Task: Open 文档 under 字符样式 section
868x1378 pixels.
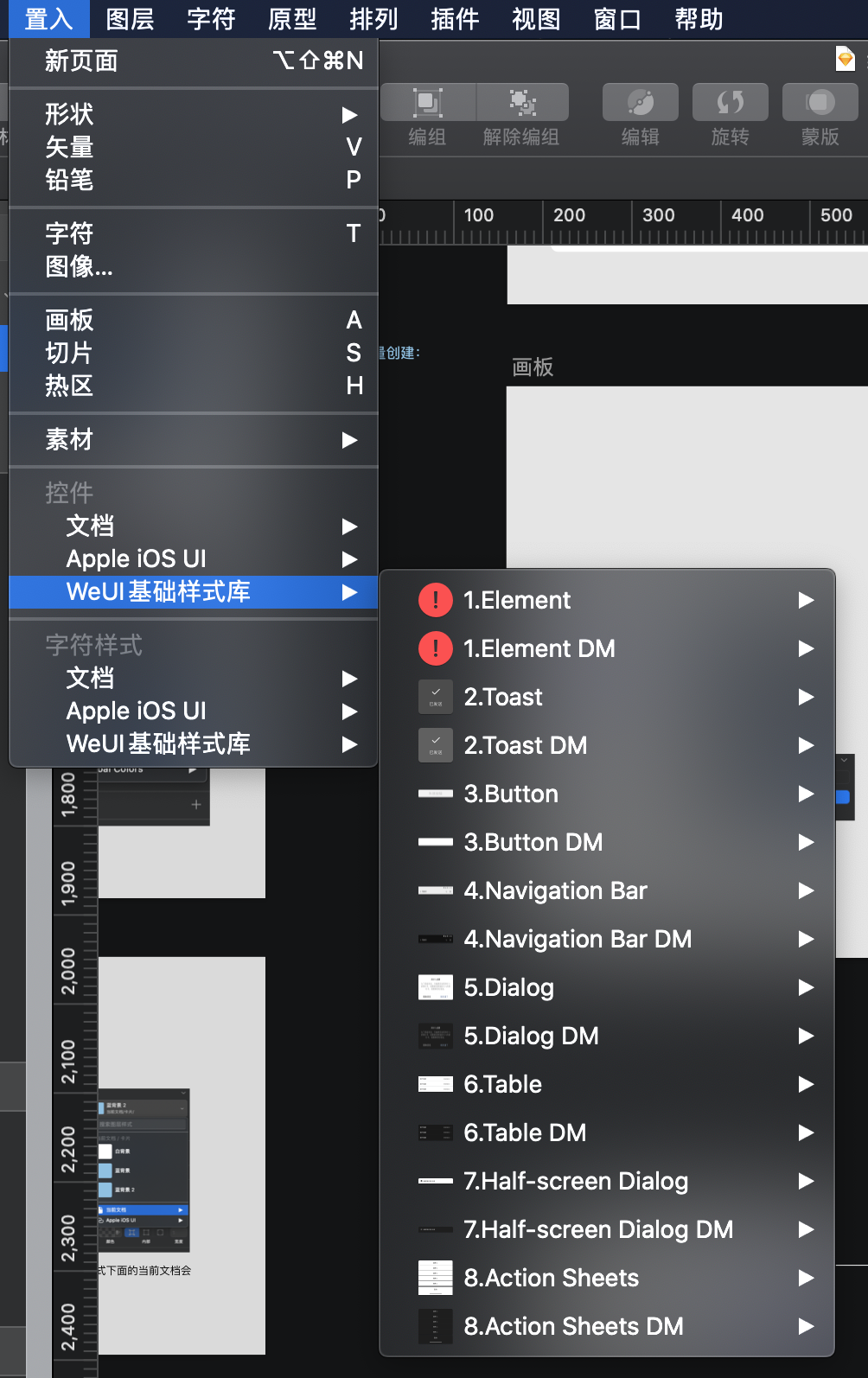Action: click(x=194, y=679)
